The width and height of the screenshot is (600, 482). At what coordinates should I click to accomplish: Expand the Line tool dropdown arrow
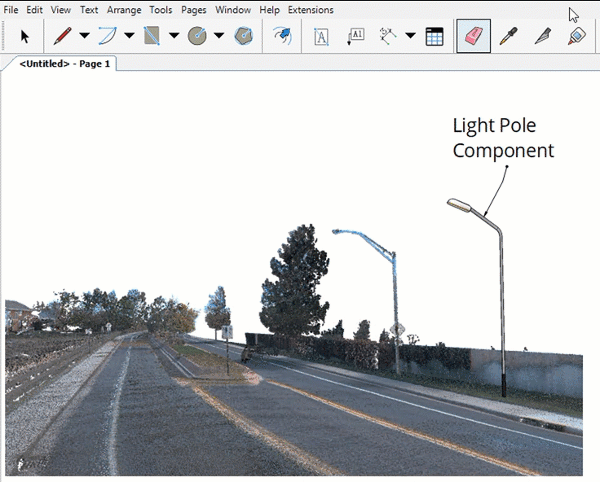pos(84,36)
